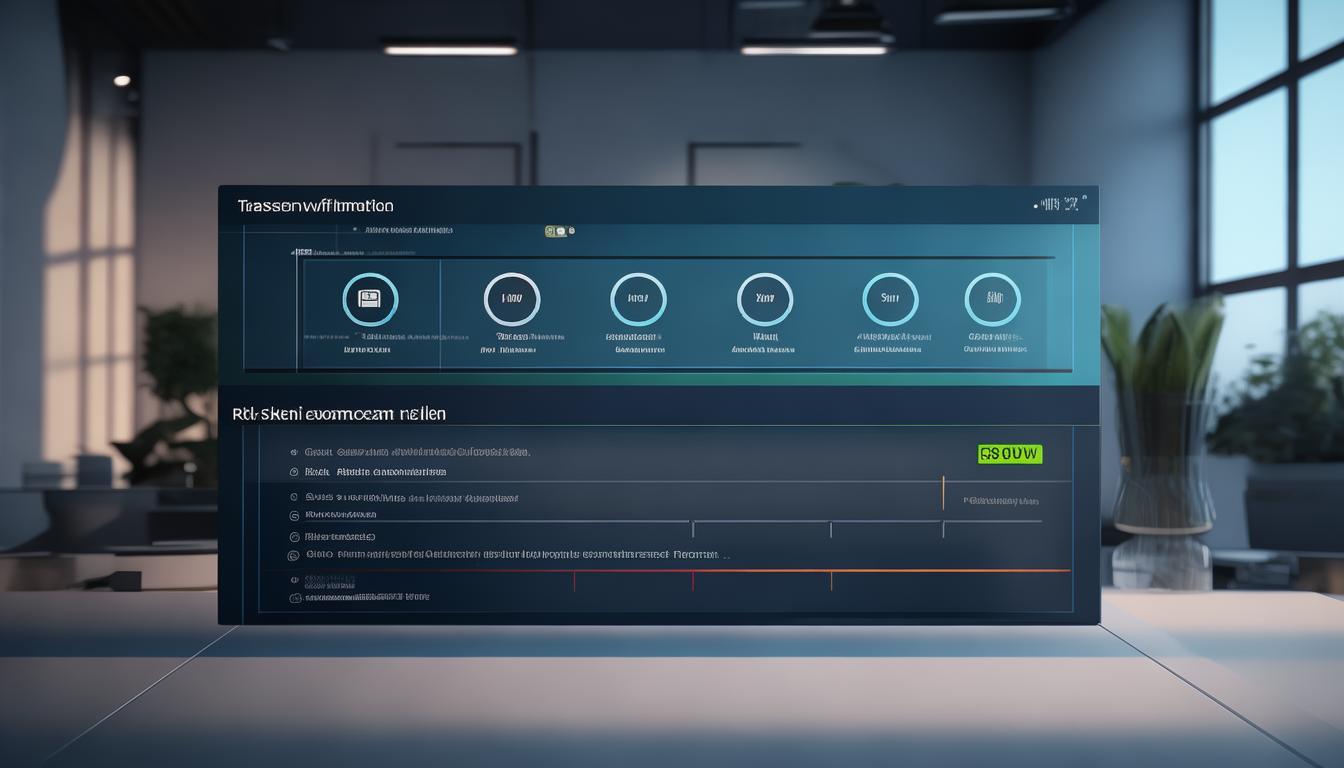
Task: Click the fourth circular step icon
Action: point(765,299)
